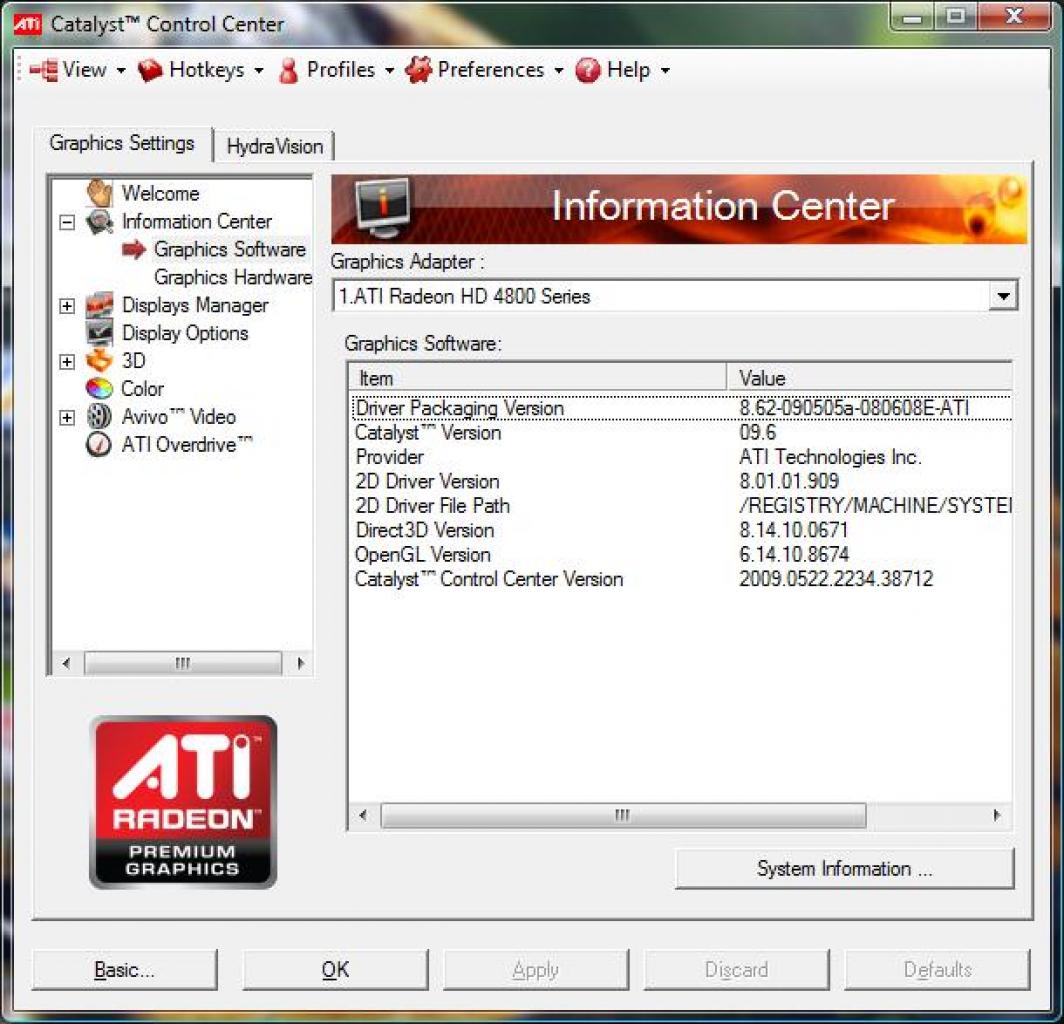
Task: Click the Welcome hand icon in tree
Action: point(99,193)
